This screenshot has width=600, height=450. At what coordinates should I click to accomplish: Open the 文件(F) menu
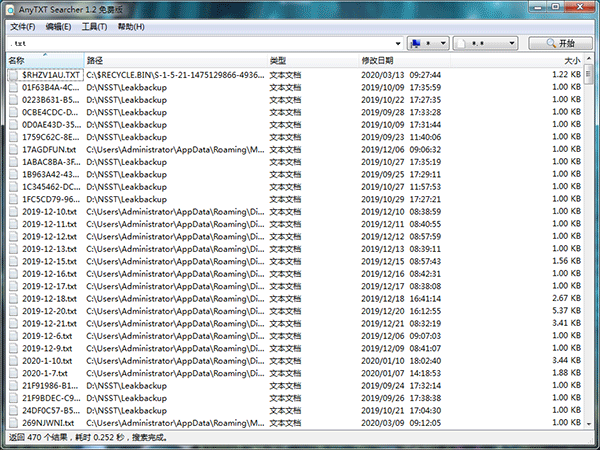(x=23, y=27)
